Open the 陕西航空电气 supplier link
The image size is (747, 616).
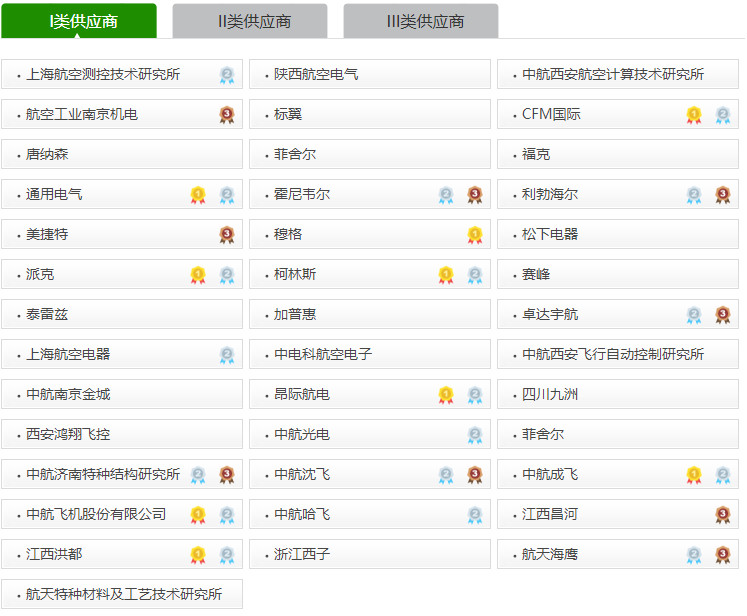pyautogui.click(x=316, y=74)
